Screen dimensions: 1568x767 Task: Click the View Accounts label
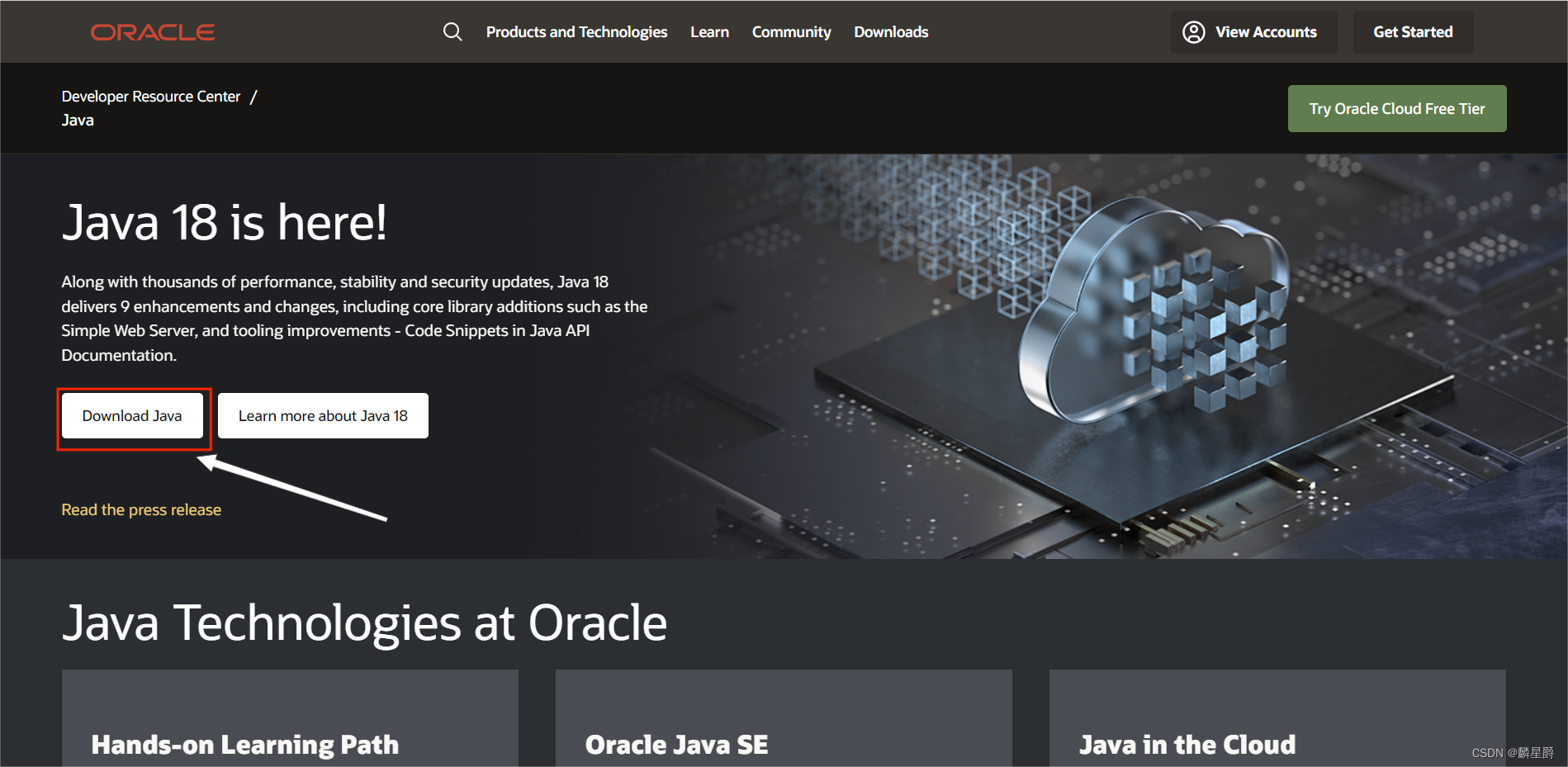1266,32
